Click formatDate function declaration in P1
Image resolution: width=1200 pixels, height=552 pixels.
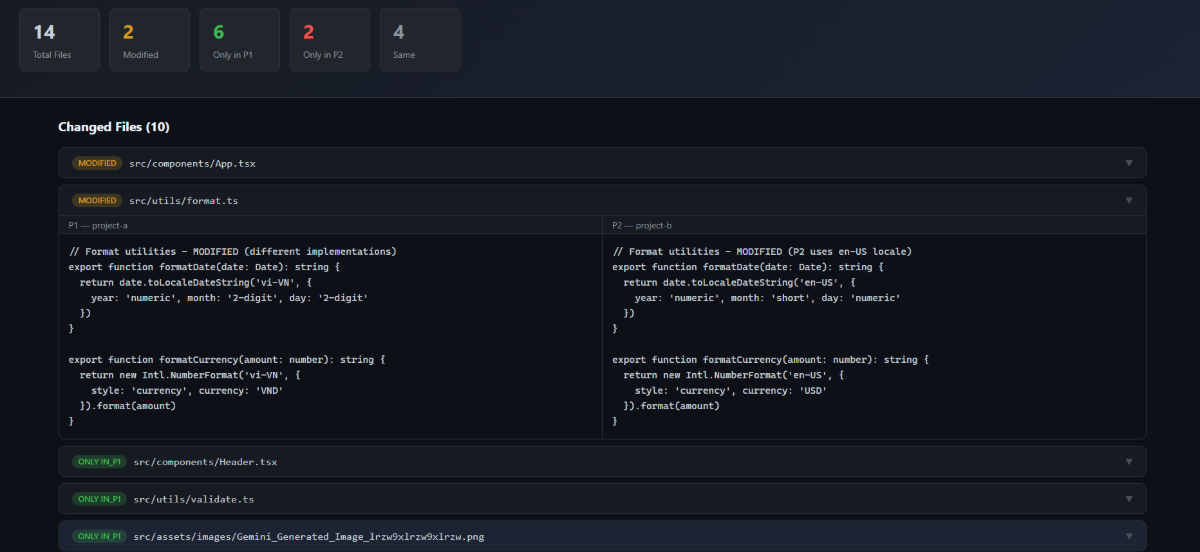point(205,267)
